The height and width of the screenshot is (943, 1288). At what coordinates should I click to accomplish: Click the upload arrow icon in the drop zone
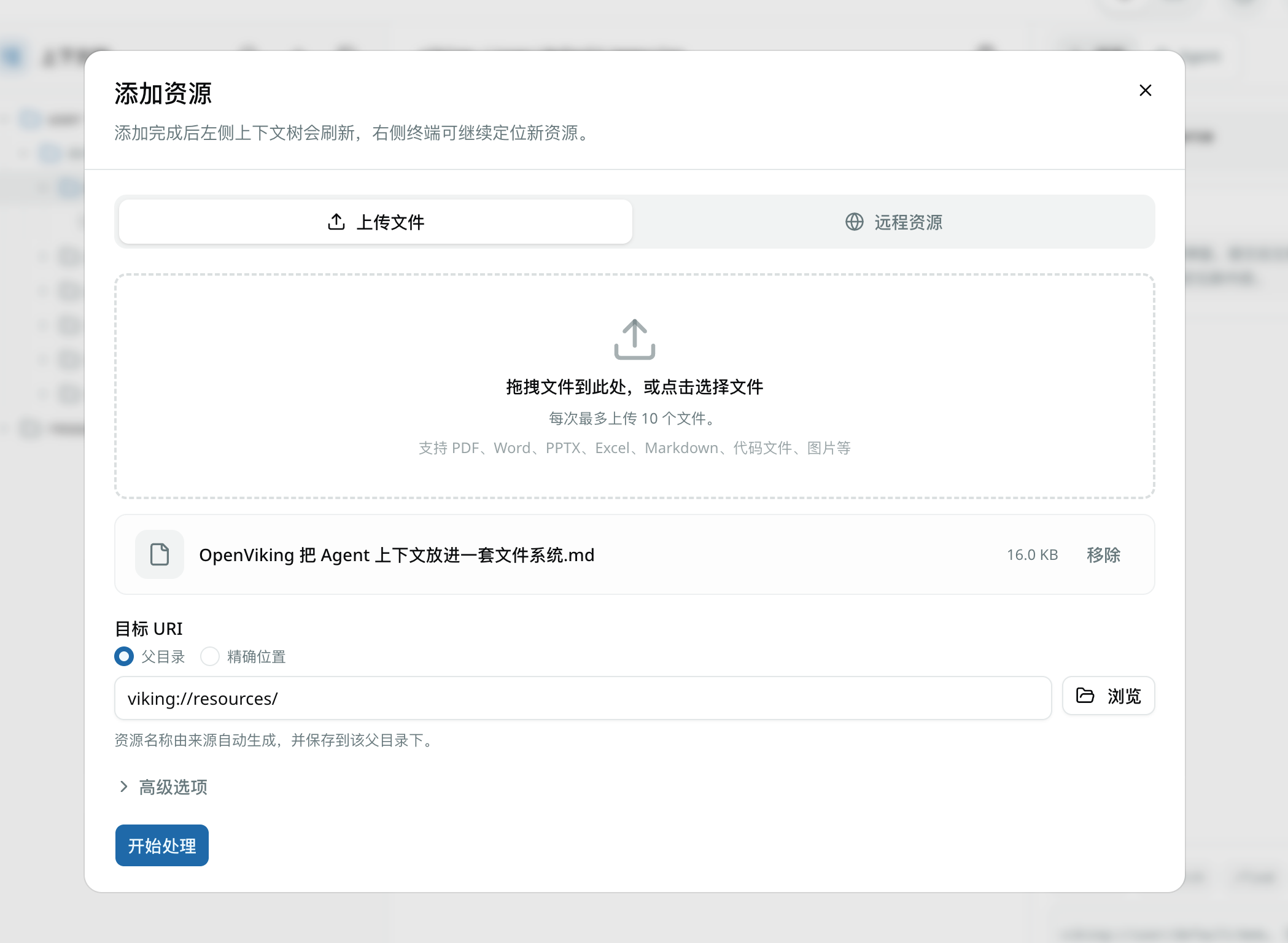pyautogui.click(x=634, y=339)
